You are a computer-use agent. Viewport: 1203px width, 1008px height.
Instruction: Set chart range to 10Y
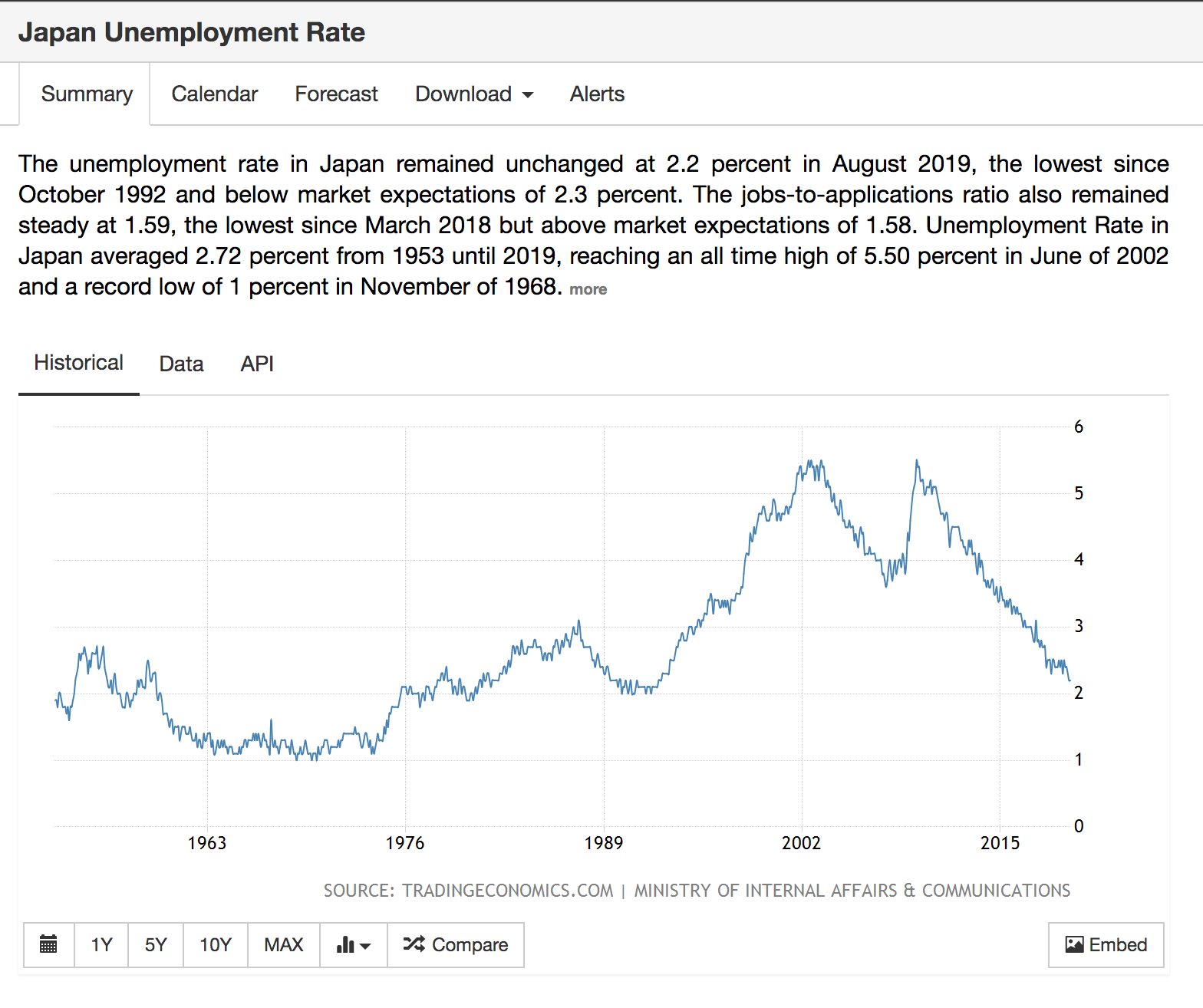tap(215, 944)
